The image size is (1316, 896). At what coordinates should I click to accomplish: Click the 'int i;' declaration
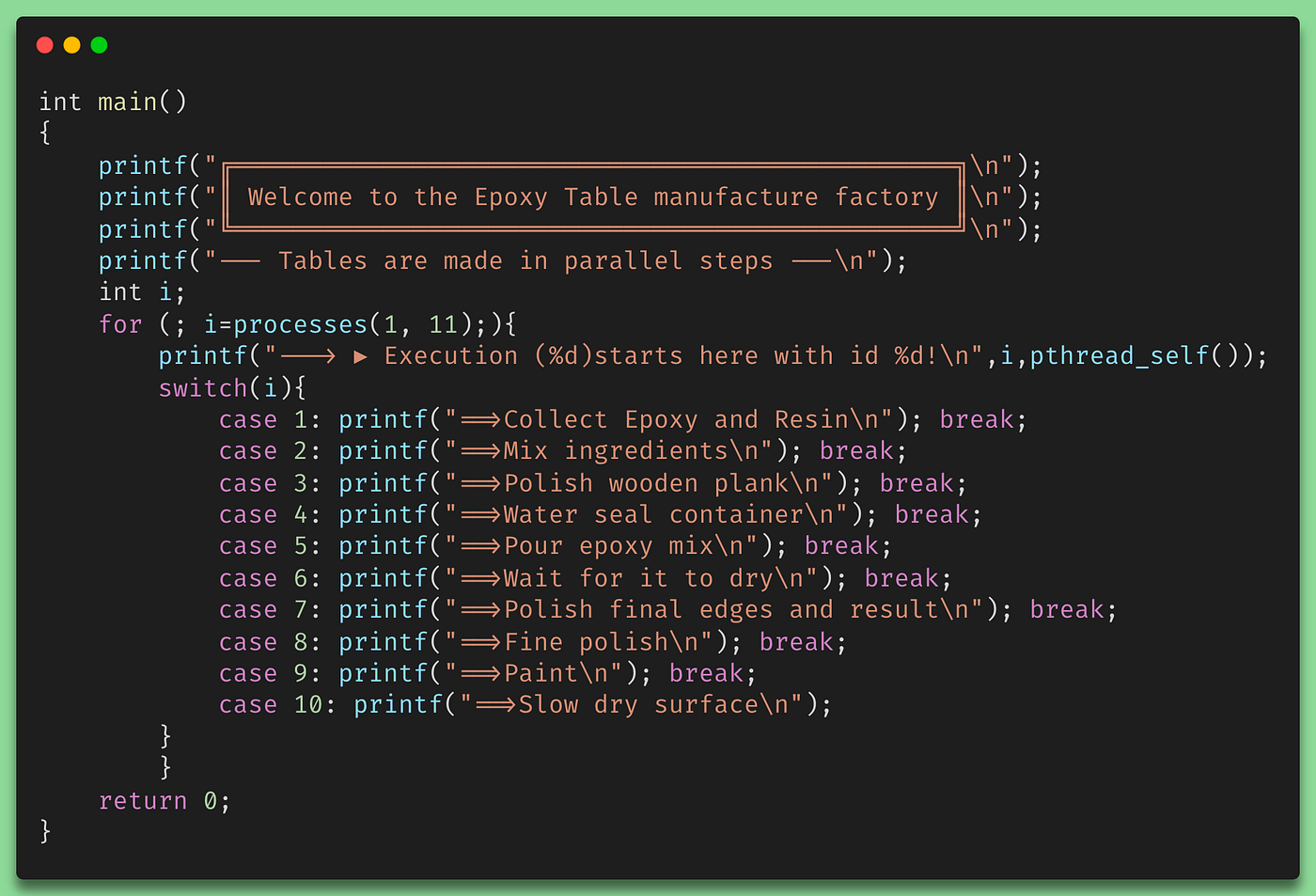tap(142, 292)
